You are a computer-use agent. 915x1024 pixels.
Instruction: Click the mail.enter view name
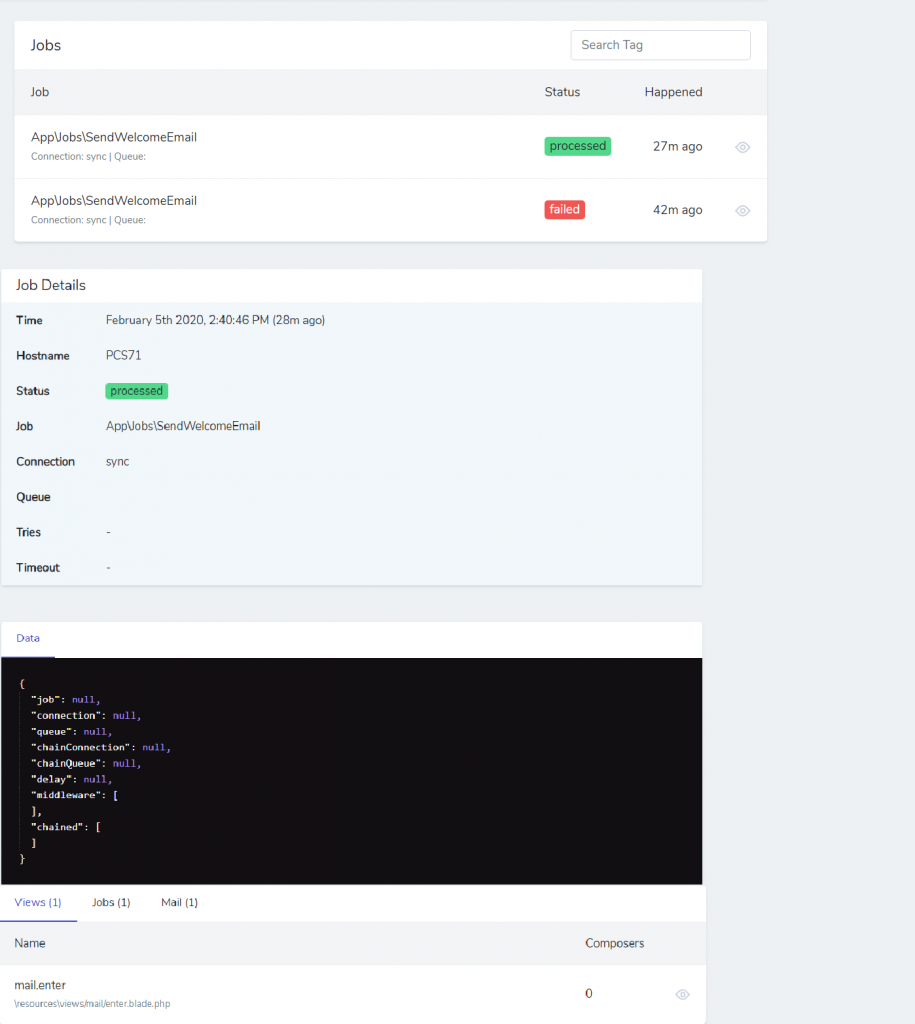tap(40, 985)
